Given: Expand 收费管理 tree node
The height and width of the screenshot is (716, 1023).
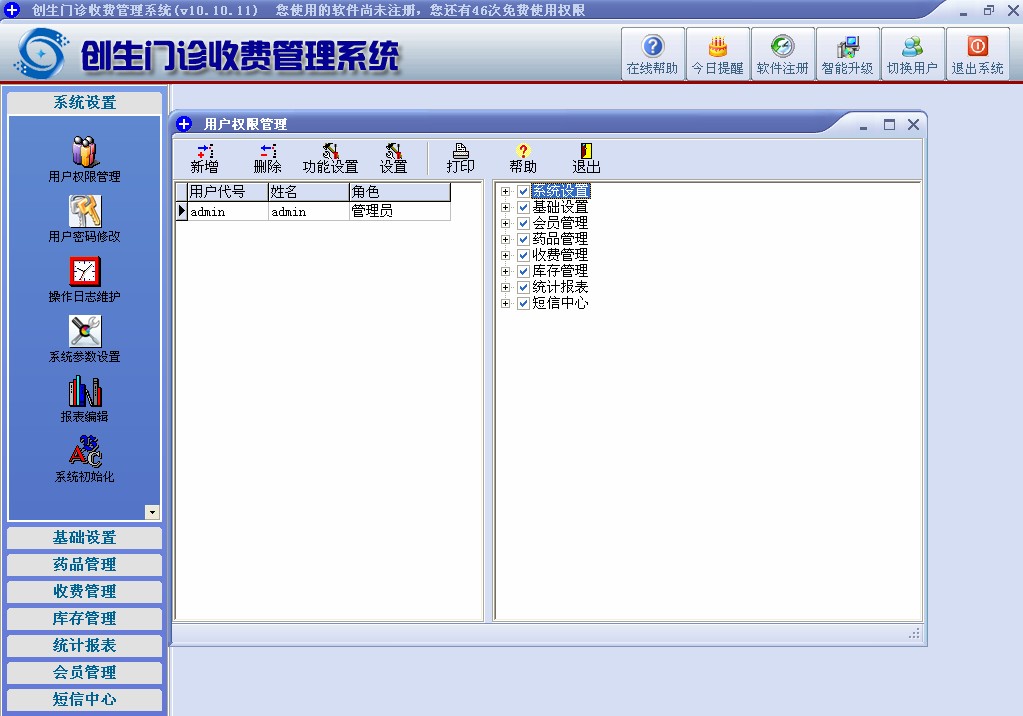Looking at the screenshot, I should [x=505, y=255].
